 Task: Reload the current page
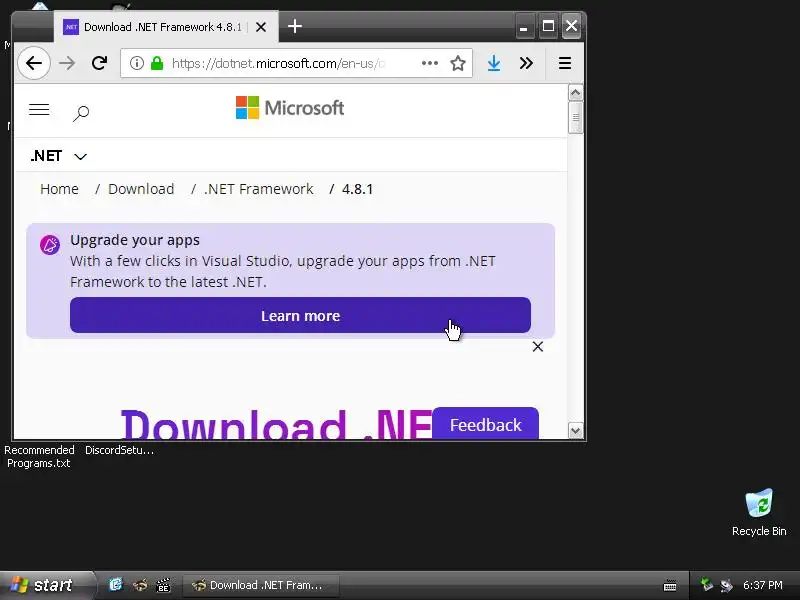point(99,63)
